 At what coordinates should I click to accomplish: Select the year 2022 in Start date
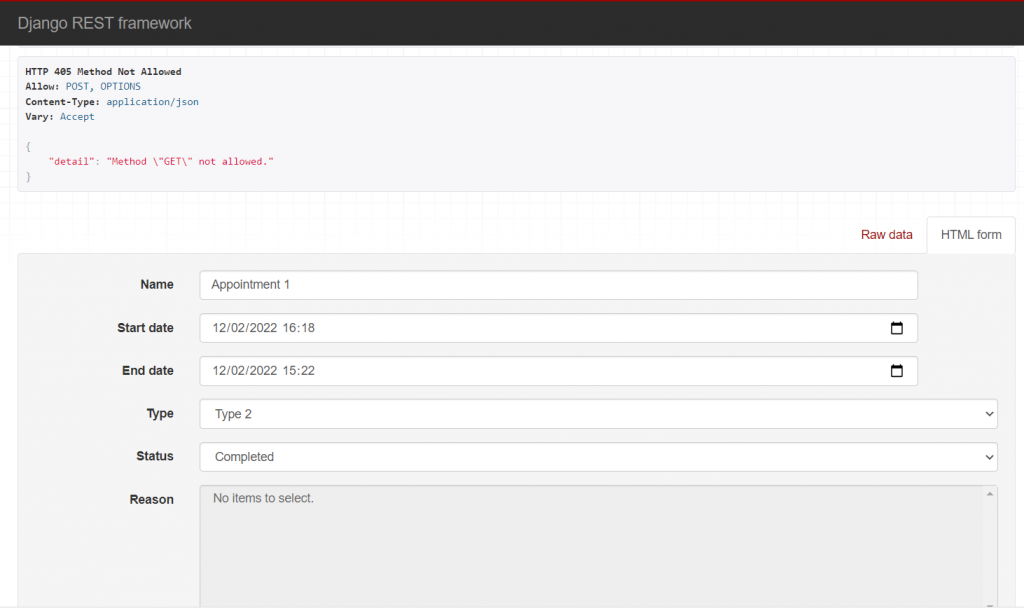(x=262, y=328)
